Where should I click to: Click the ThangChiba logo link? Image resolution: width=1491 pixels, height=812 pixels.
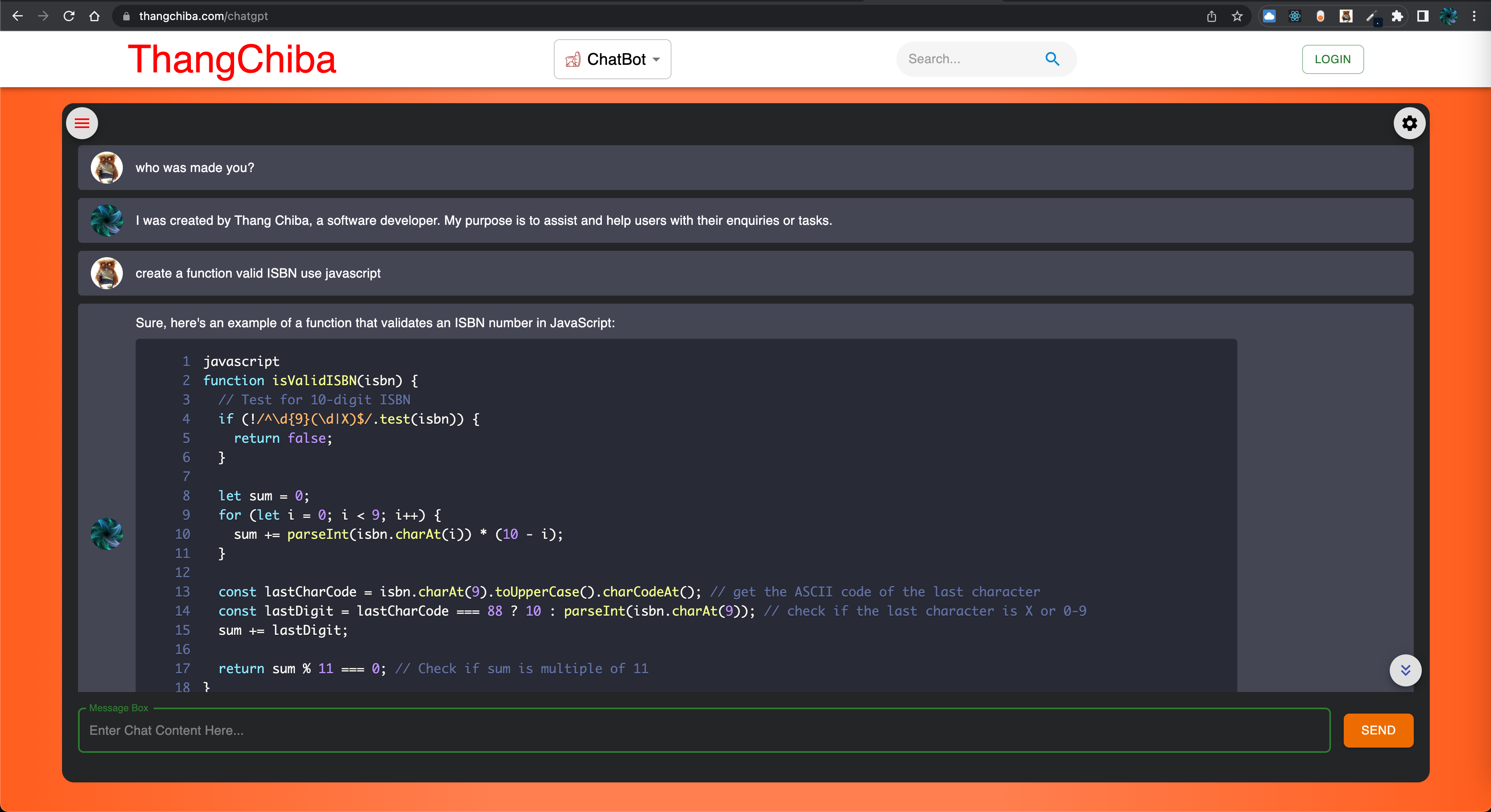[x=232, y=59]
